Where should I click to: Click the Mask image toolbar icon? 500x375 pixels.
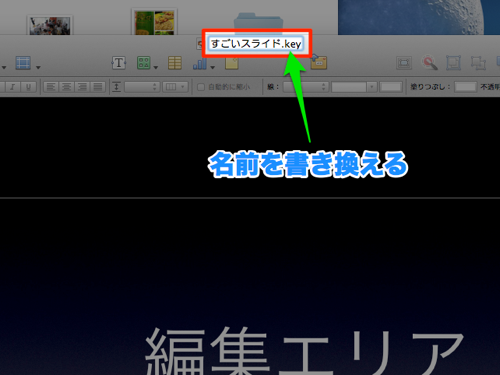(x=404, y=63)
